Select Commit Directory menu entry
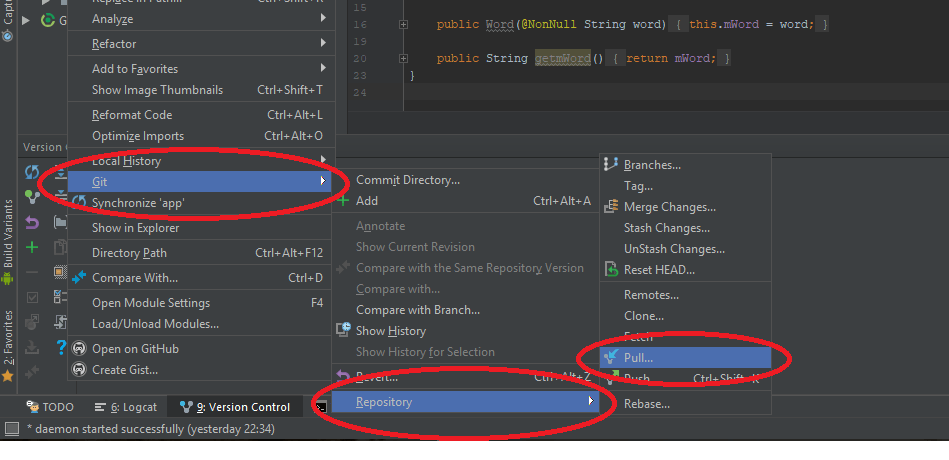This screenshot has height=460, width=949. click(x=408, y=180)
